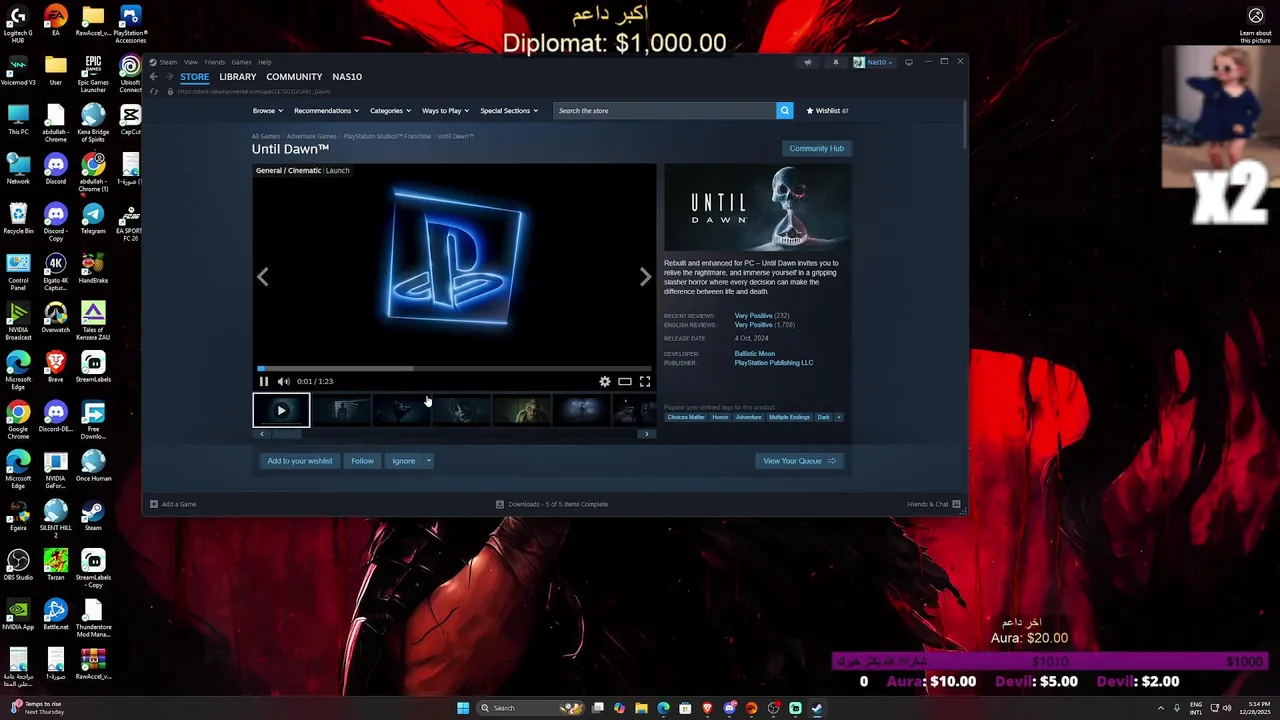Mute the trailer volume
1280x720 pixels.
(x=284, y=381)
